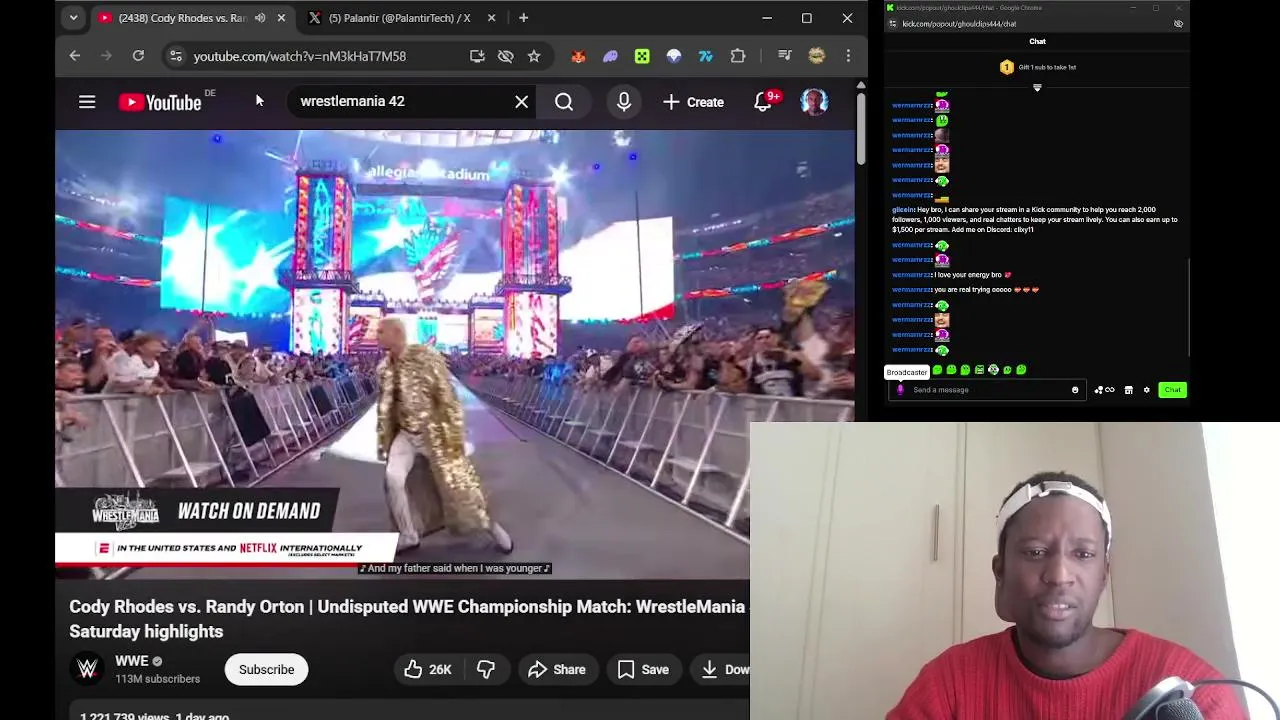Open the YouTube hamburger guide menu
Screen dimensions: 1280x720
click(x=87, y=102)
